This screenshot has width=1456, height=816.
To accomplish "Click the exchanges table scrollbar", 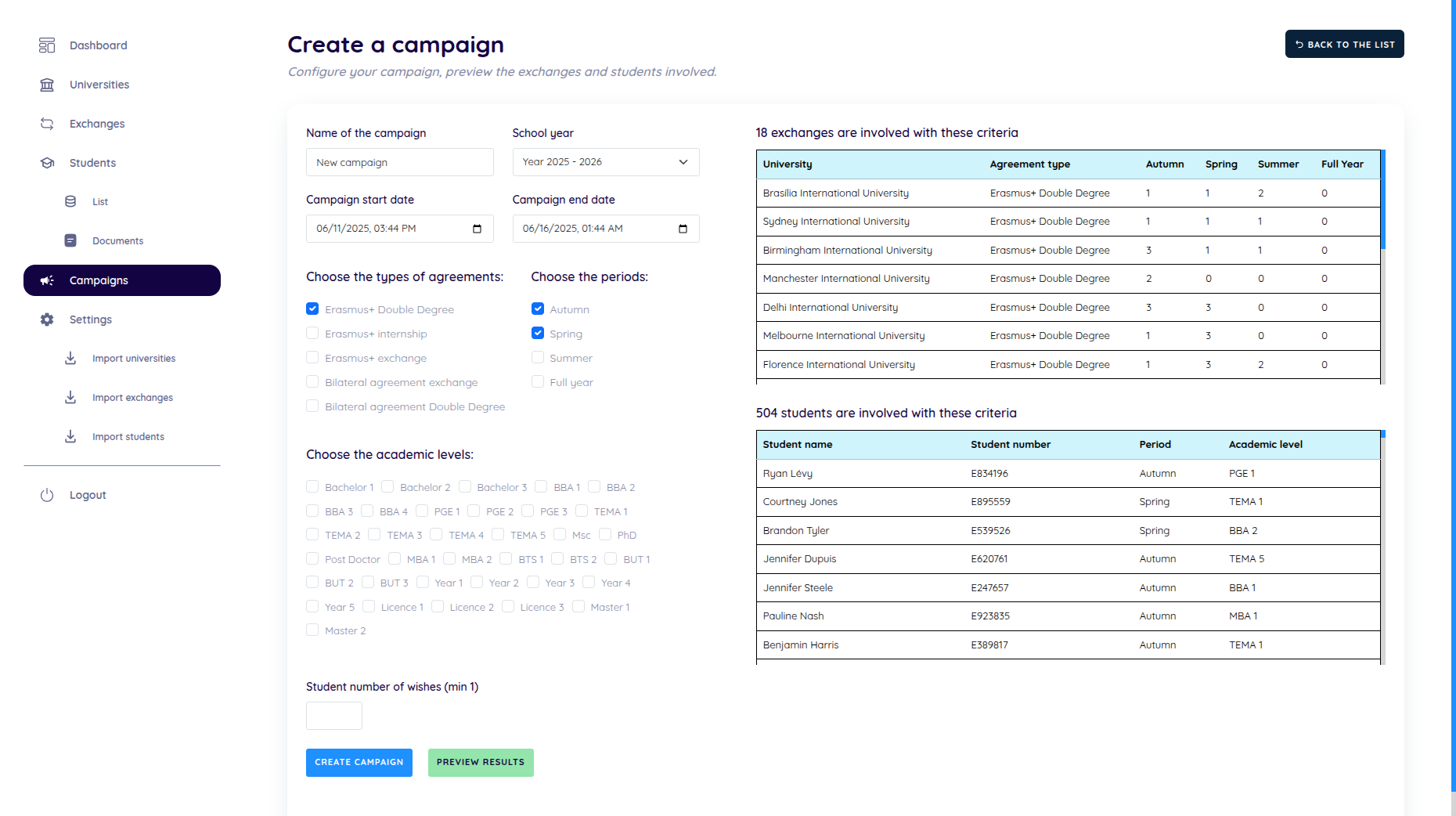I will point(1382,200).
